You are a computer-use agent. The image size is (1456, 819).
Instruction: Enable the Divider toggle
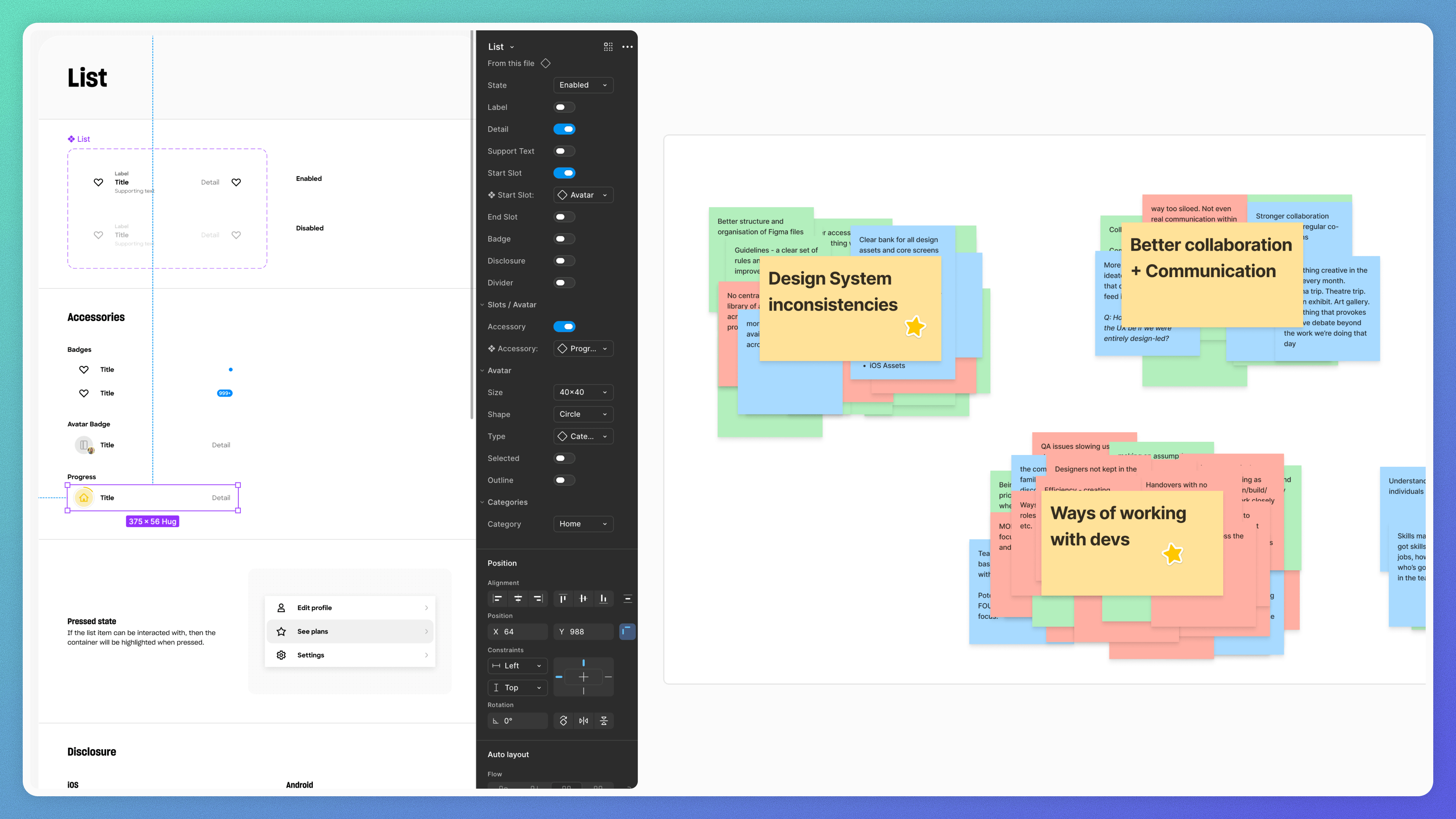(564, 282)
